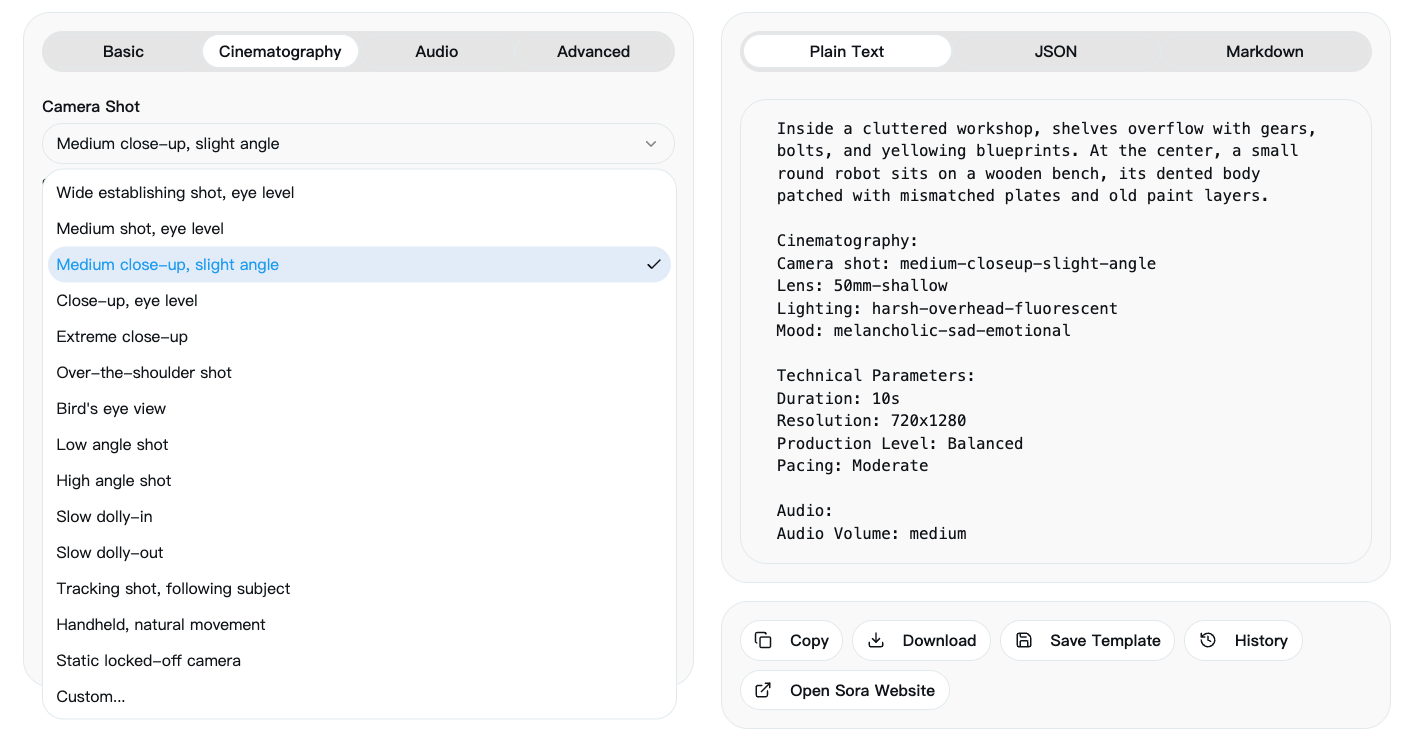Click the History clock icon
The image size is (1406, 737).
pos(1208,640)
